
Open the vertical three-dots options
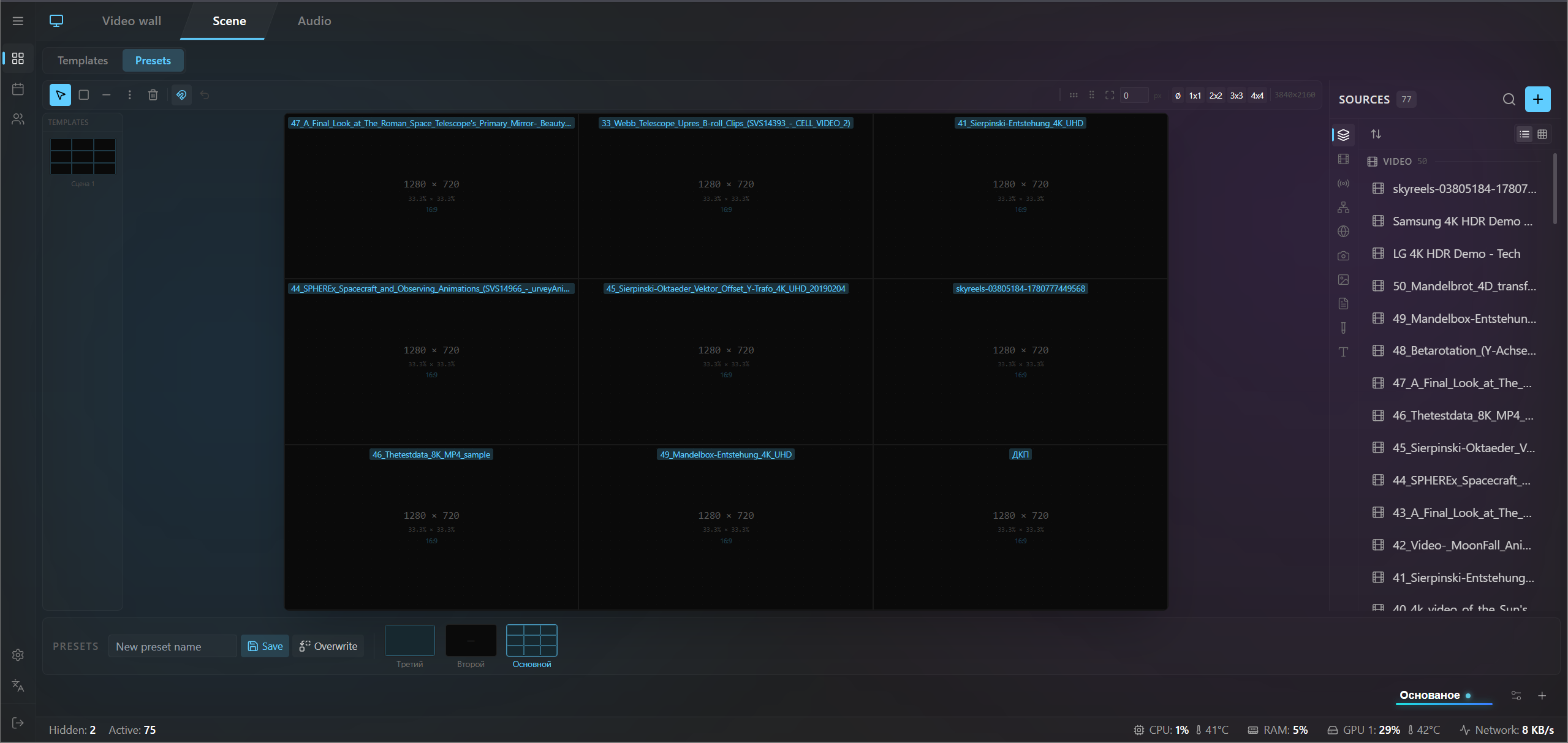[129, 95]
